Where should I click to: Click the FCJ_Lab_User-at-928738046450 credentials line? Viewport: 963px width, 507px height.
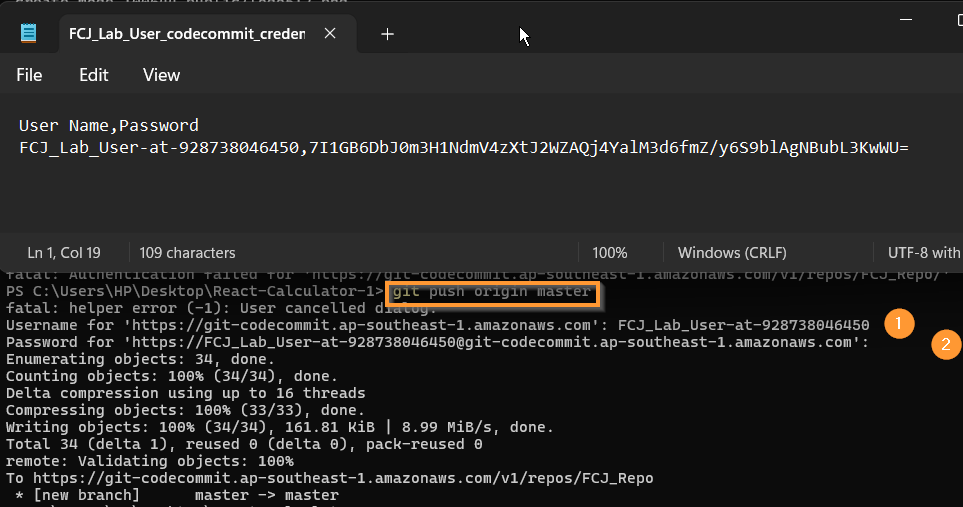point(464,148)
